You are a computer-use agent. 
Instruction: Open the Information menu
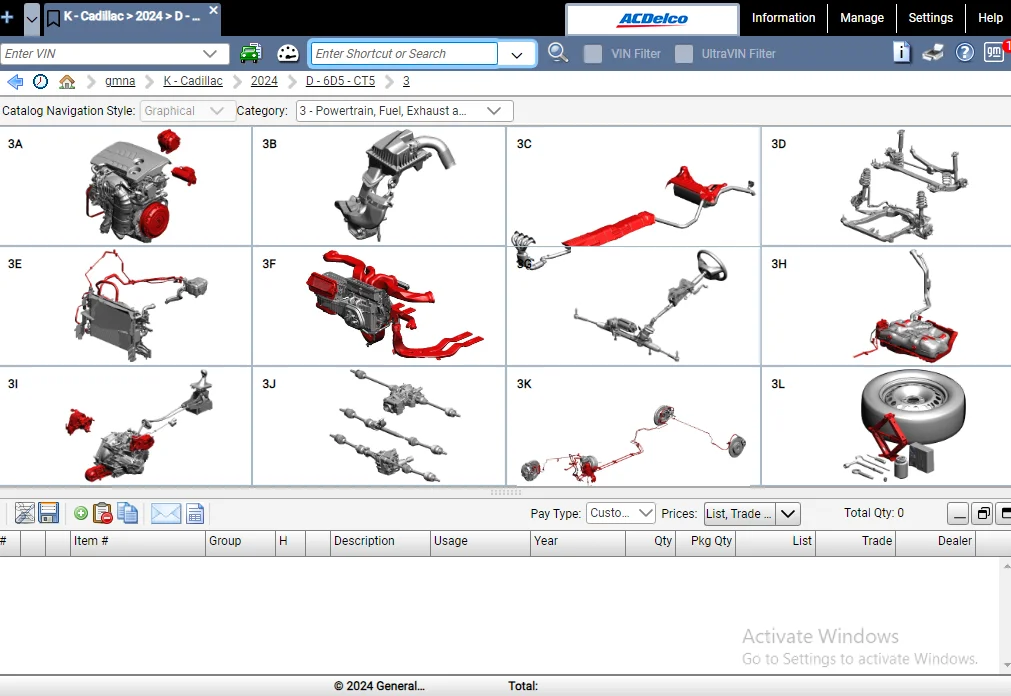point(783,17)
